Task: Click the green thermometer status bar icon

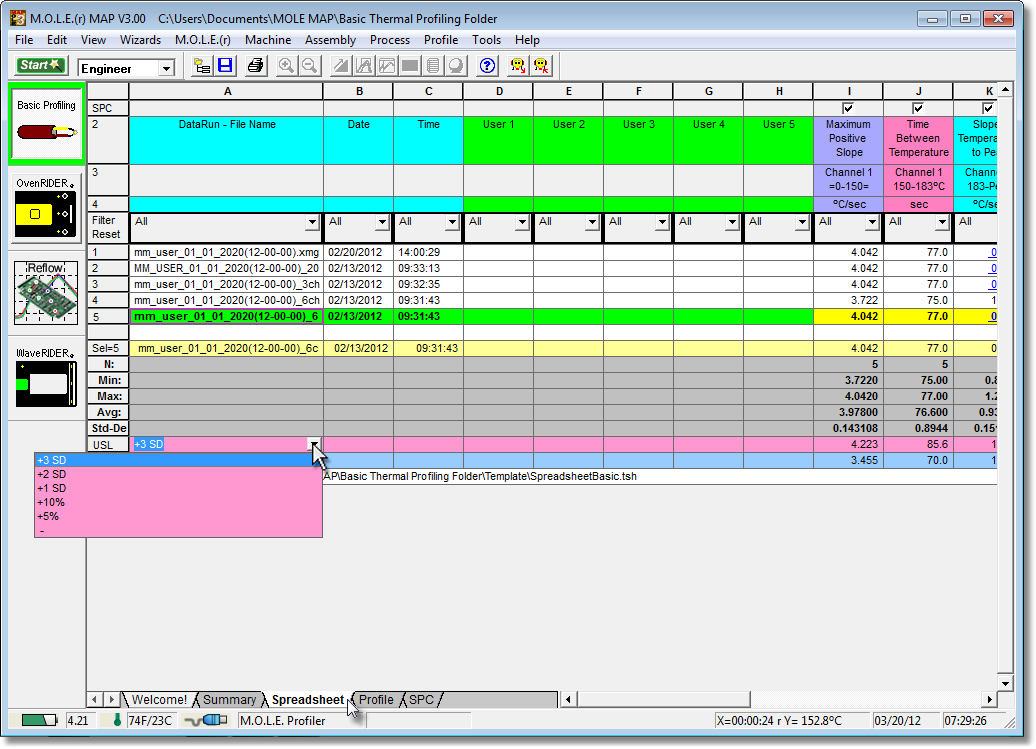Action: coord(117,720)
